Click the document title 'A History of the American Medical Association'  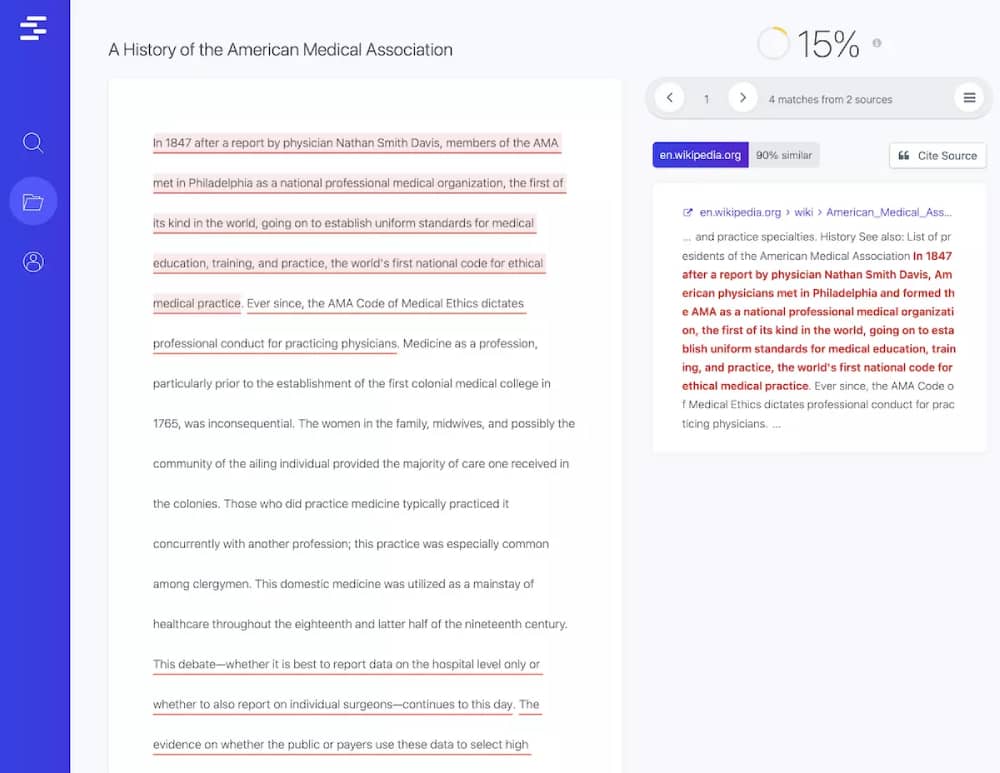[281, 49]
